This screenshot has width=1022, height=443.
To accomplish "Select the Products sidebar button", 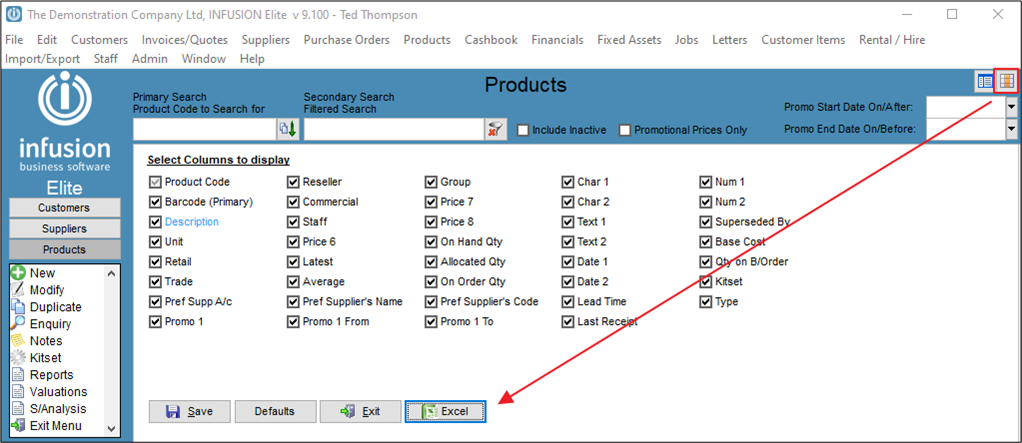I will (x=65, y=250).
